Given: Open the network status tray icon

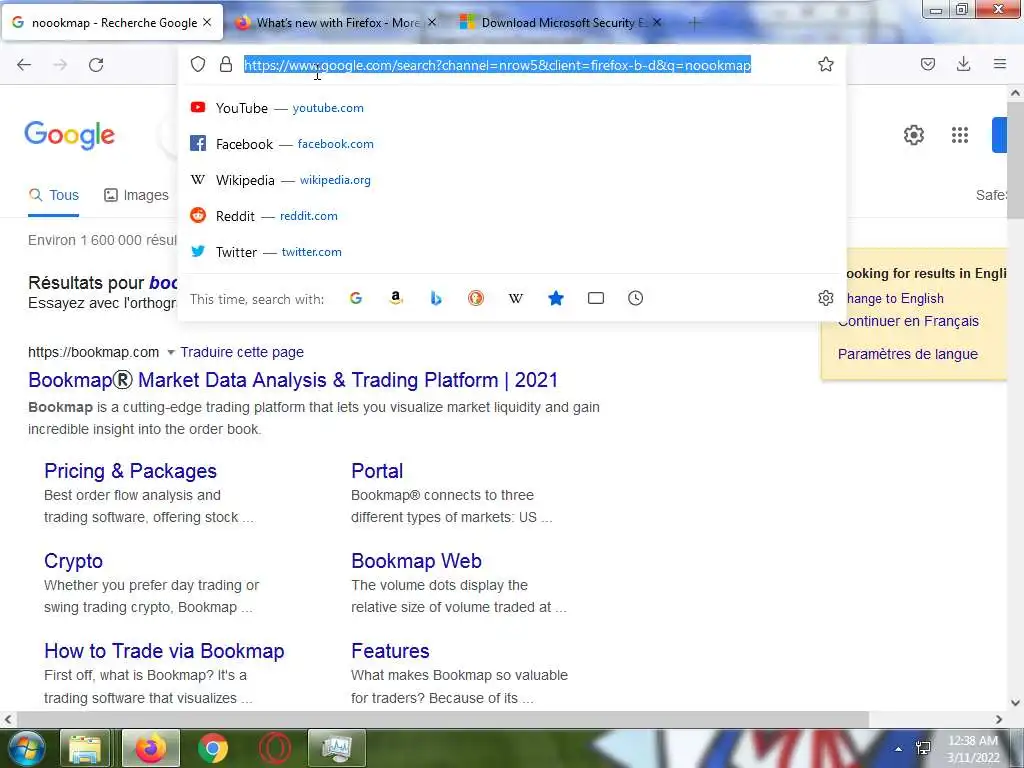Looking at the screenshot, I should (923, 748).
